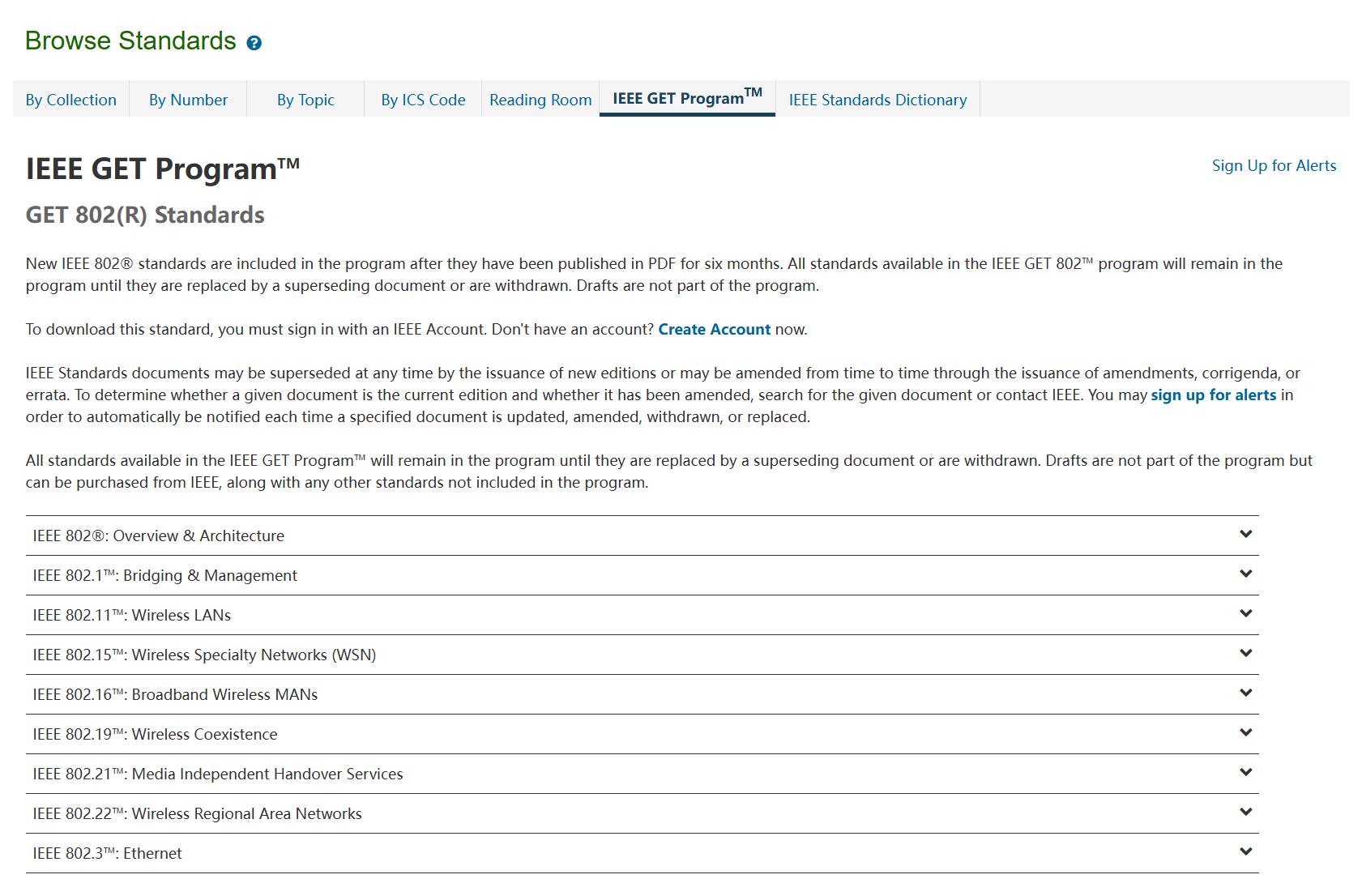Click IEEE 802.15 Wireless Specialty Networks label
This screenshot has height=896, width=1362.
point(204,655)
